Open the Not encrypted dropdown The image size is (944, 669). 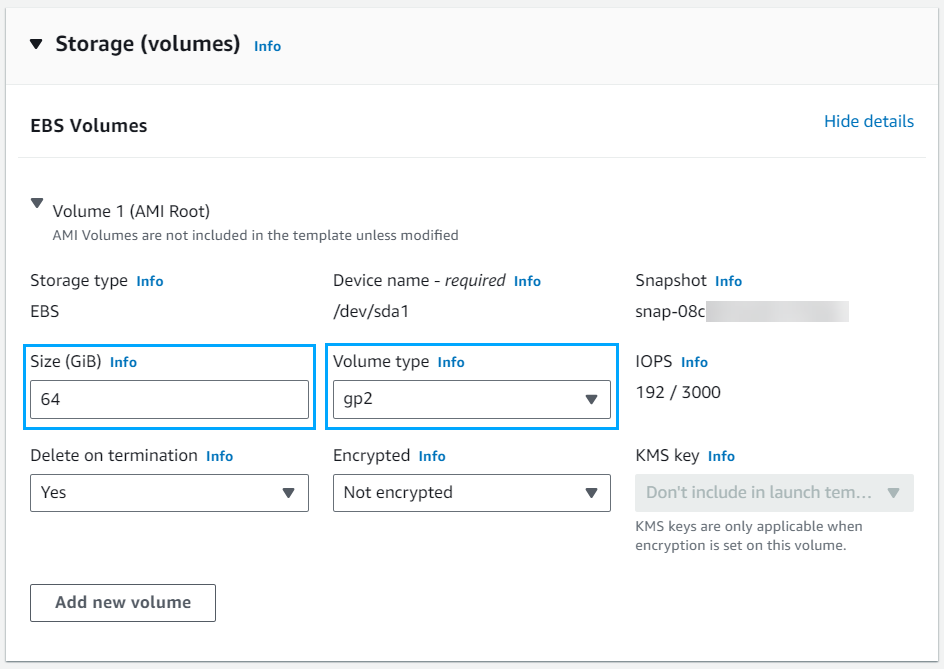pos(472,493)
